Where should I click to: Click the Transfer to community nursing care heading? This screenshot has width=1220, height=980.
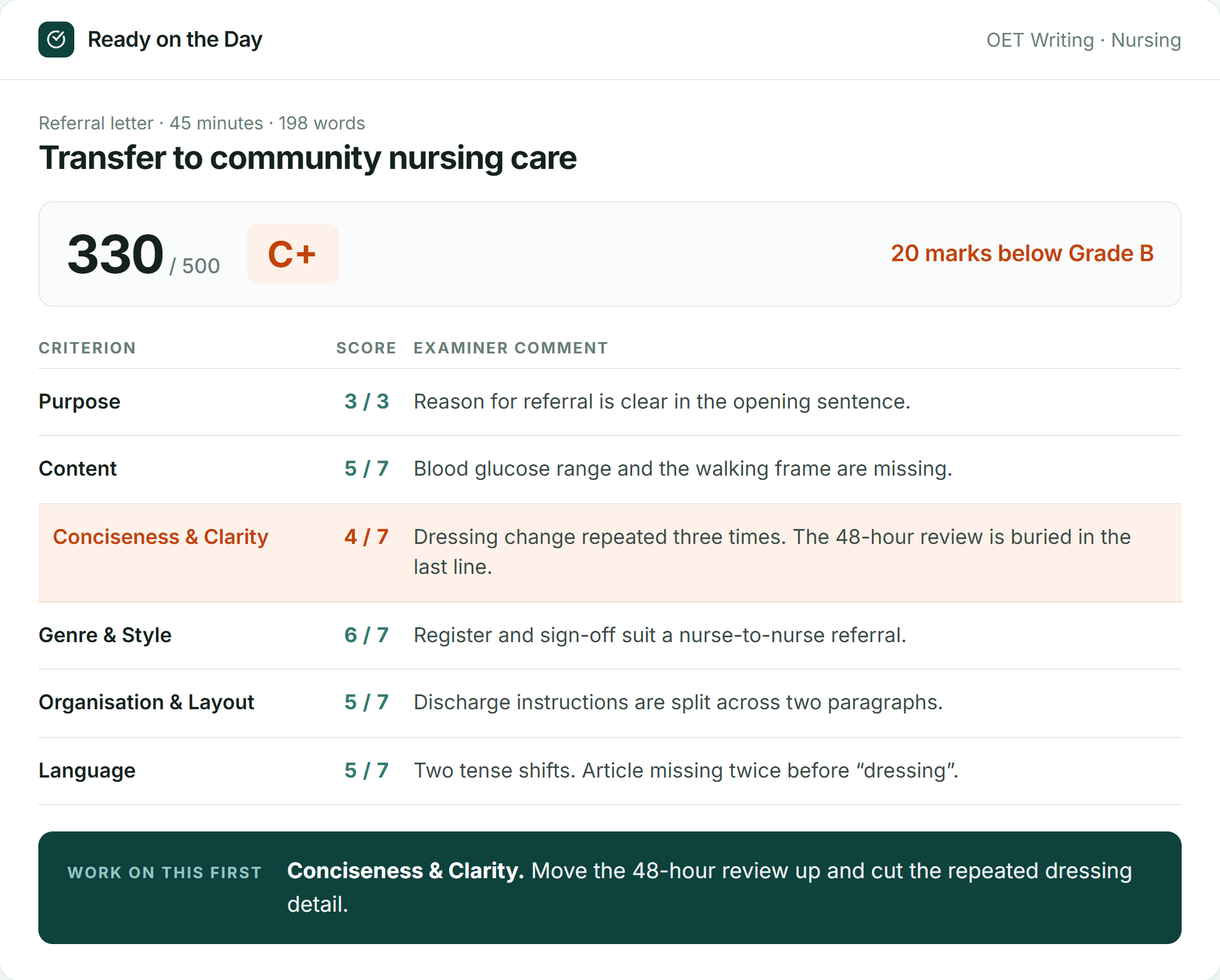point(308,158)
